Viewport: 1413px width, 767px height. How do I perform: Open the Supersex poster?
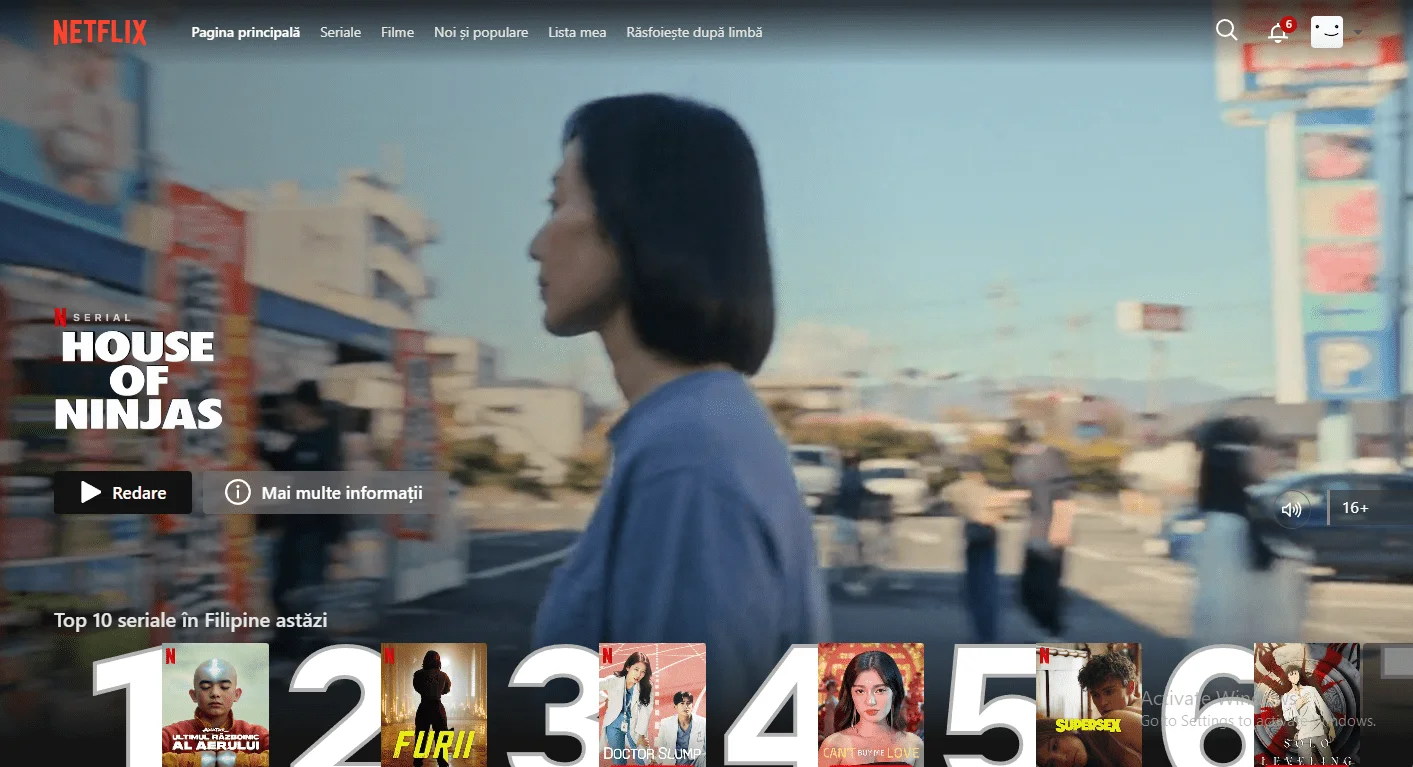click(x=1088, y=705)
